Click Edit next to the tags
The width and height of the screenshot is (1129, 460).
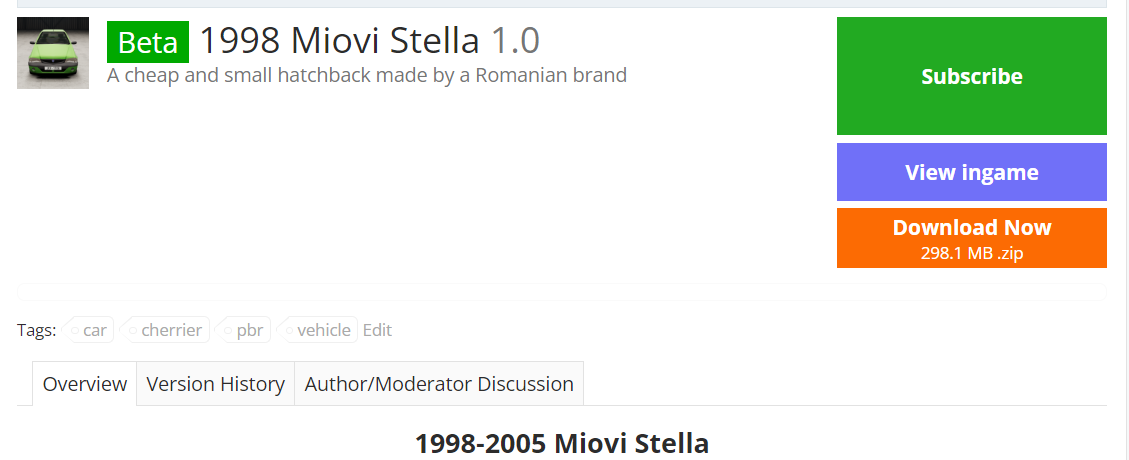coord(377,330)
